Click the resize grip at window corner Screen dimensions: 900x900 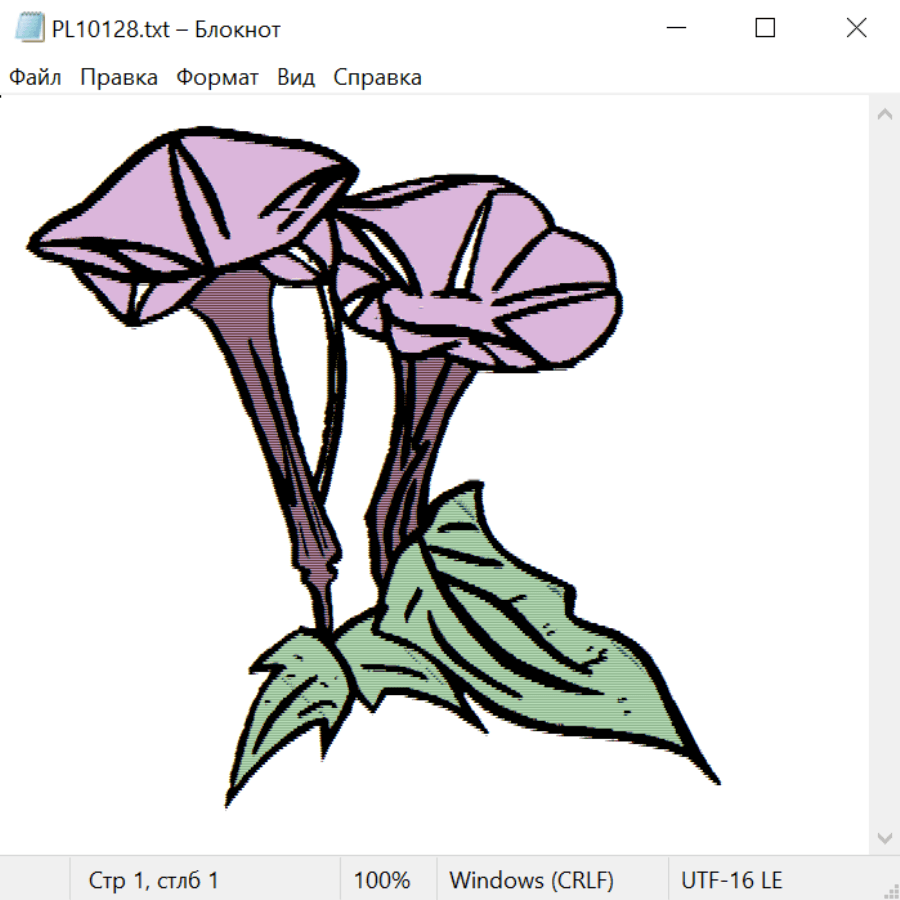coord(891,891)
